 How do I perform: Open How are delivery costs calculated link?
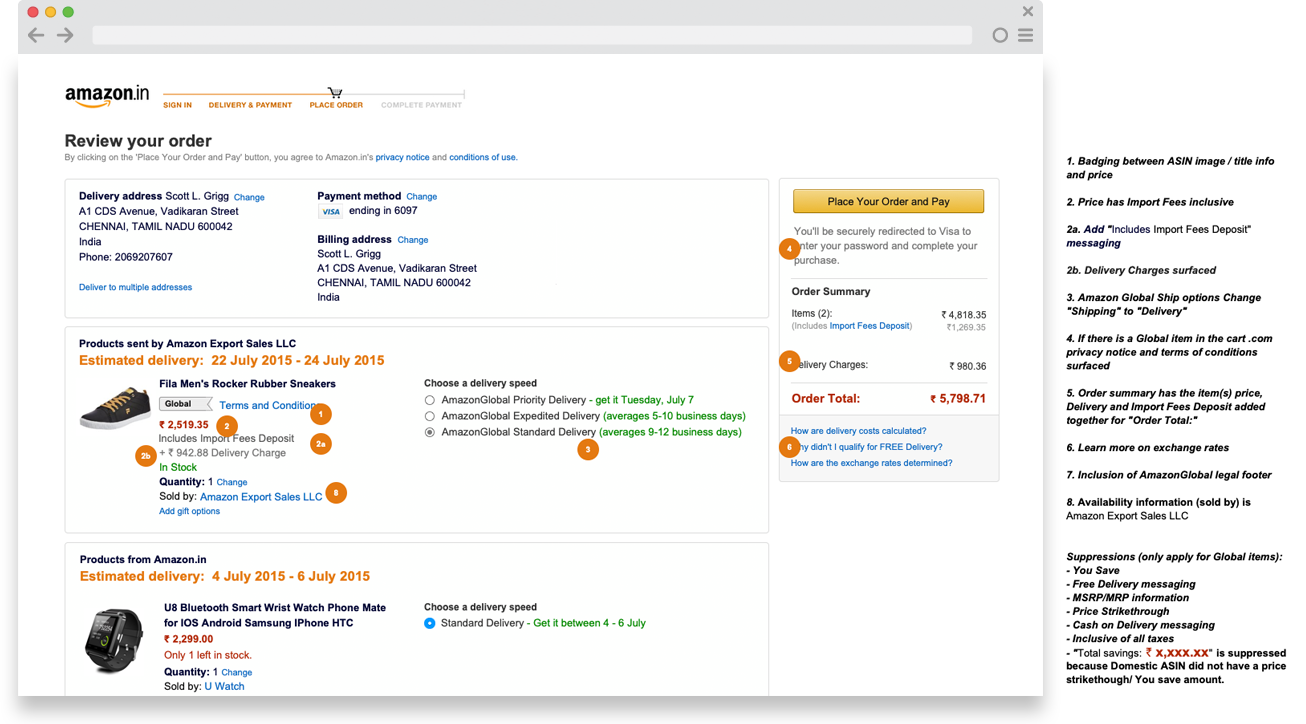858,431
